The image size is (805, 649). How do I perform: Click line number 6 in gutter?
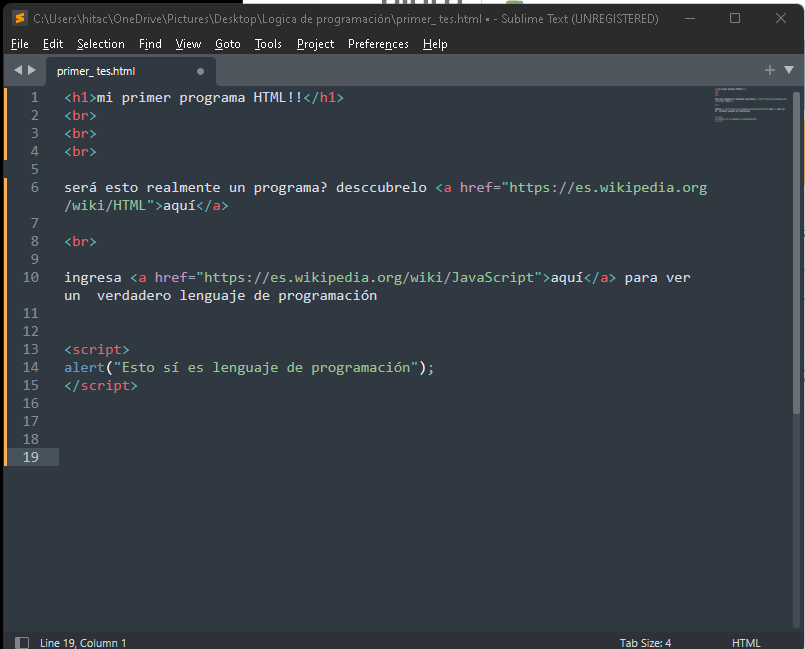pyautogui.click(x=34, y=187)
